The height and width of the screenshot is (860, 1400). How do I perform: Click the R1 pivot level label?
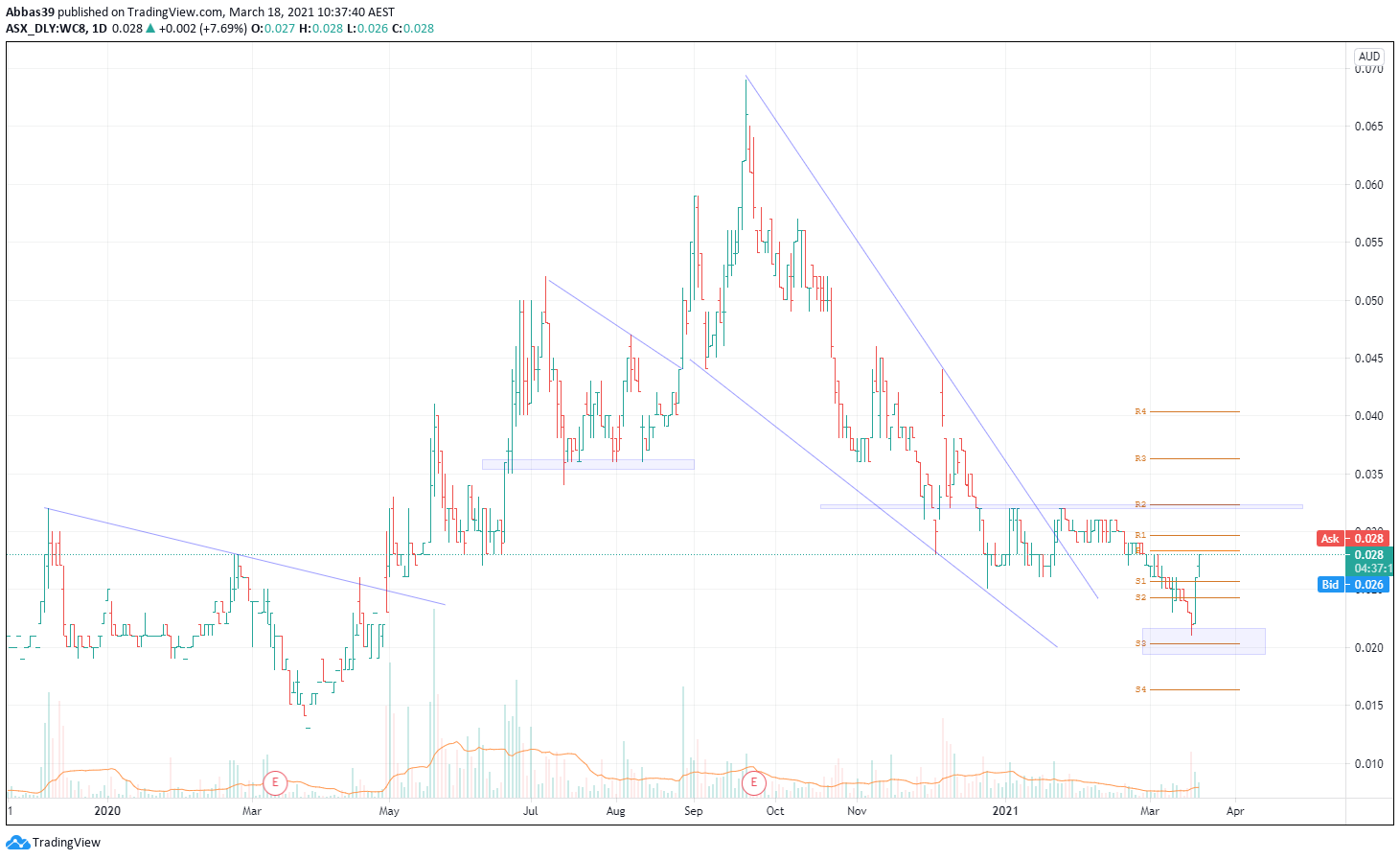(x=1140, y=535)
